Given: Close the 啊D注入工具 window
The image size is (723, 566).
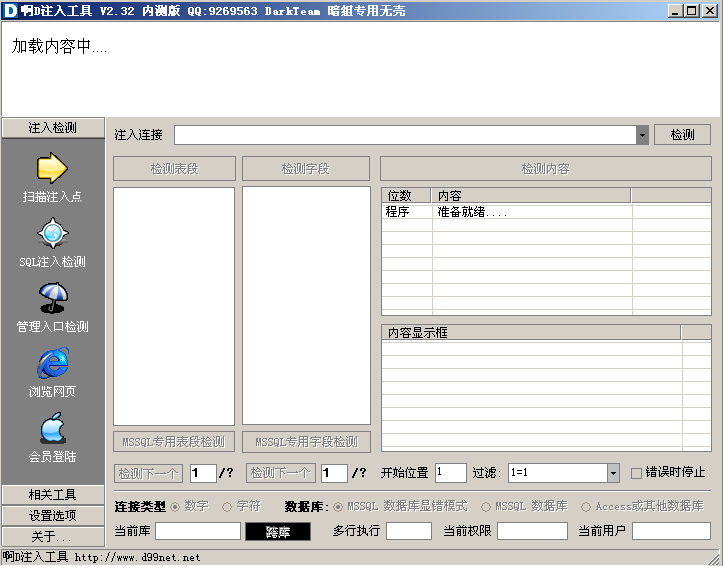Looking at the screenshot, I should tap(709, 11).
